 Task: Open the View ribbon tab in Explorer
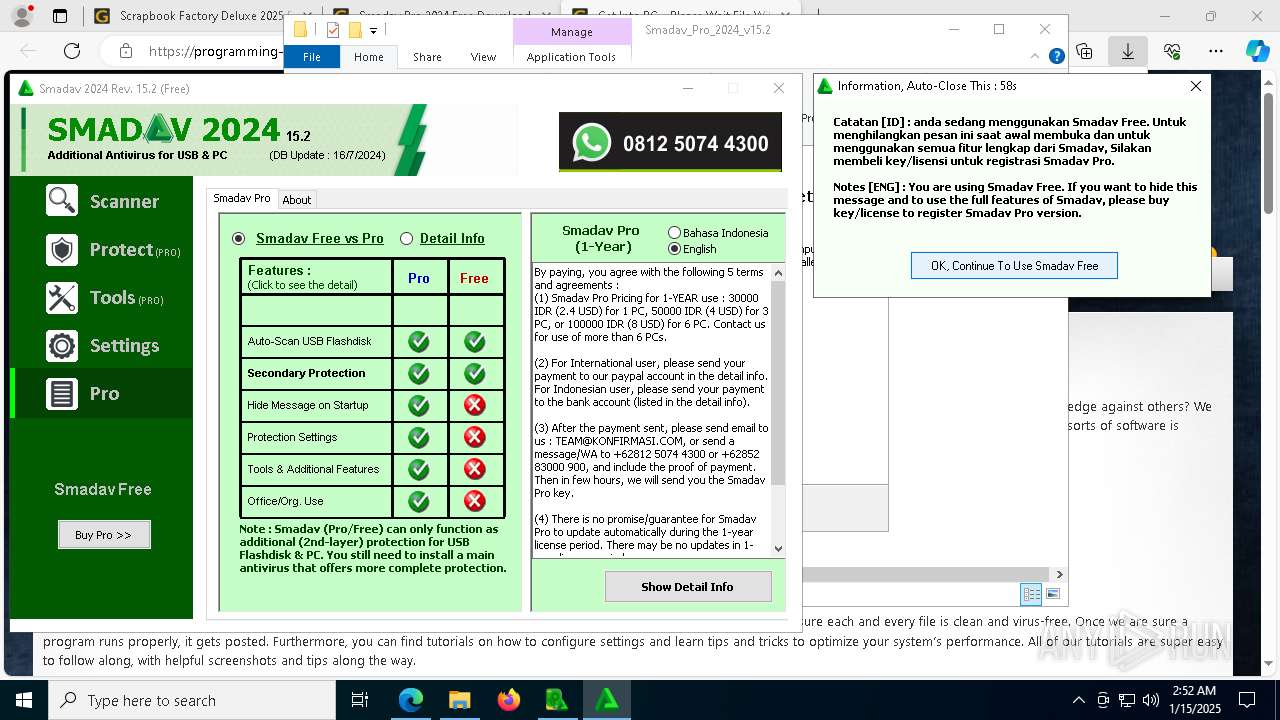[x=483, y=57]
